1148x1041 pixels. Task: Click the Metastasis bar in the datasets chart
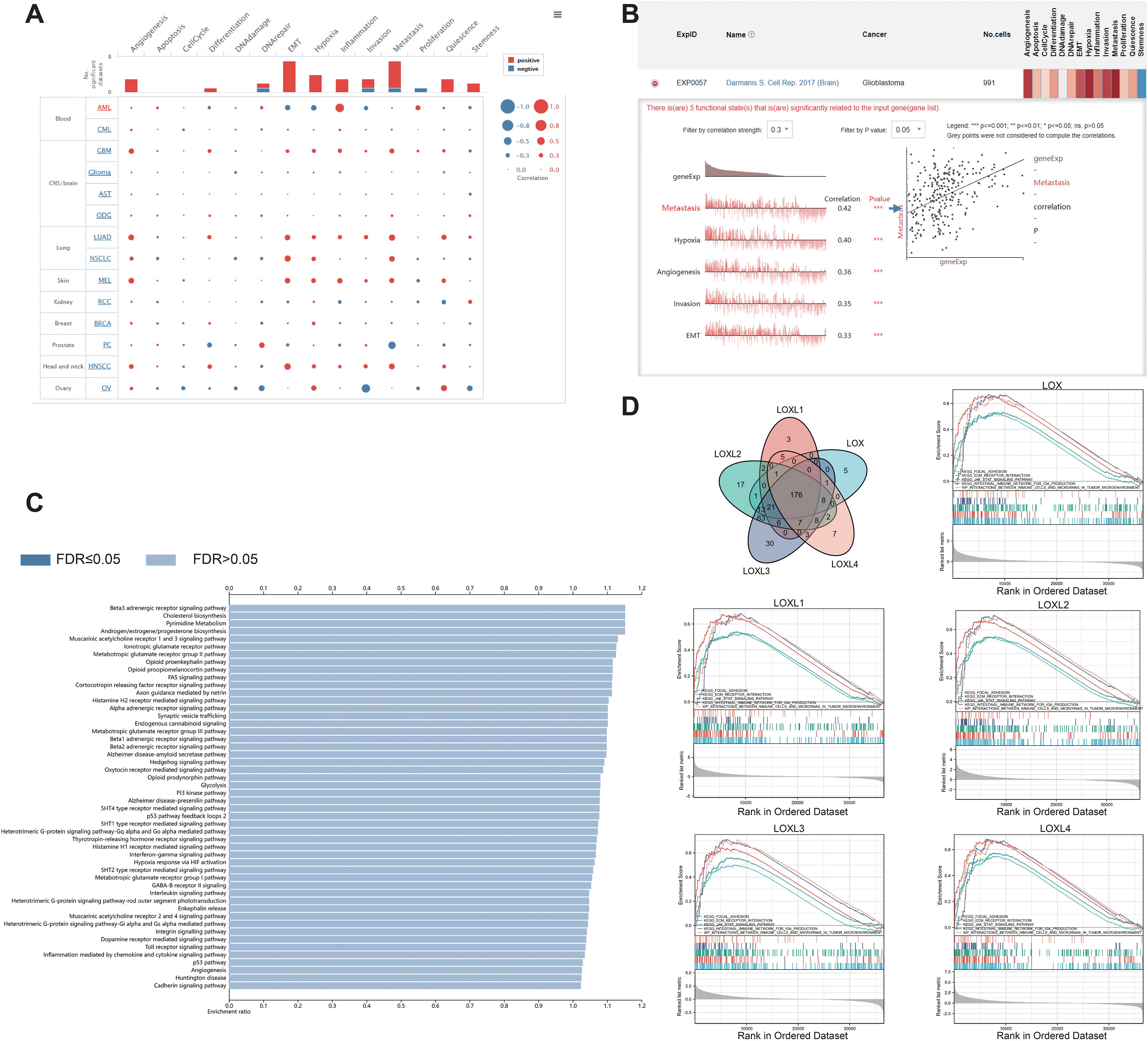coord(395,77)
